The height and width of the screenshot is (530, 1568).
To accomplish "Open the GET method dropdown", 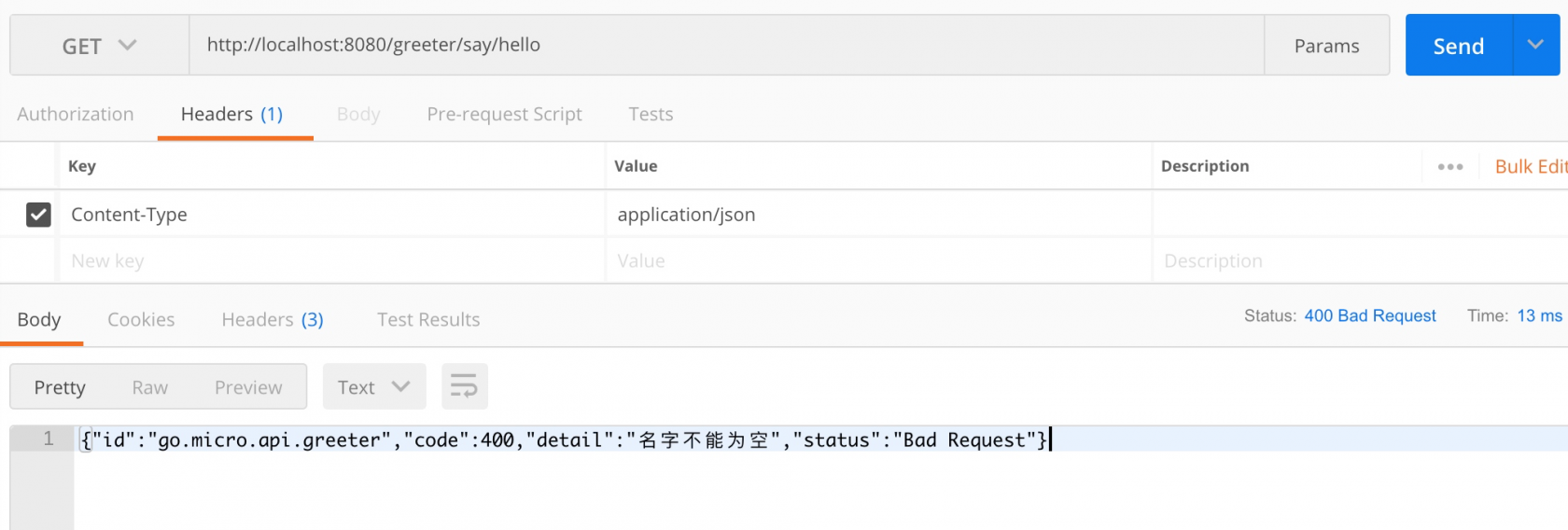I will point(100,46).
